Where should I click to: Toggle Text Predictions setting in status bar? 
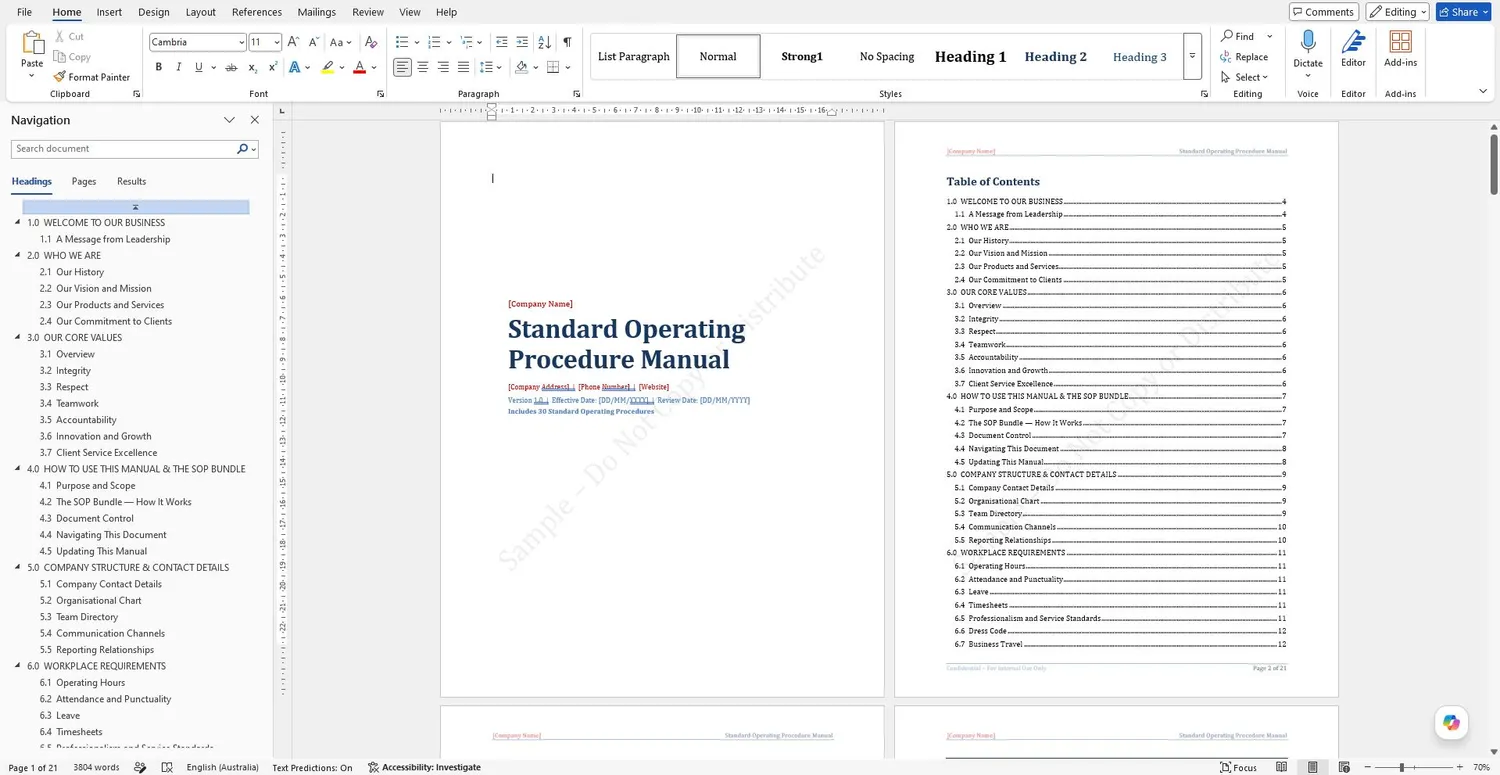312,767
